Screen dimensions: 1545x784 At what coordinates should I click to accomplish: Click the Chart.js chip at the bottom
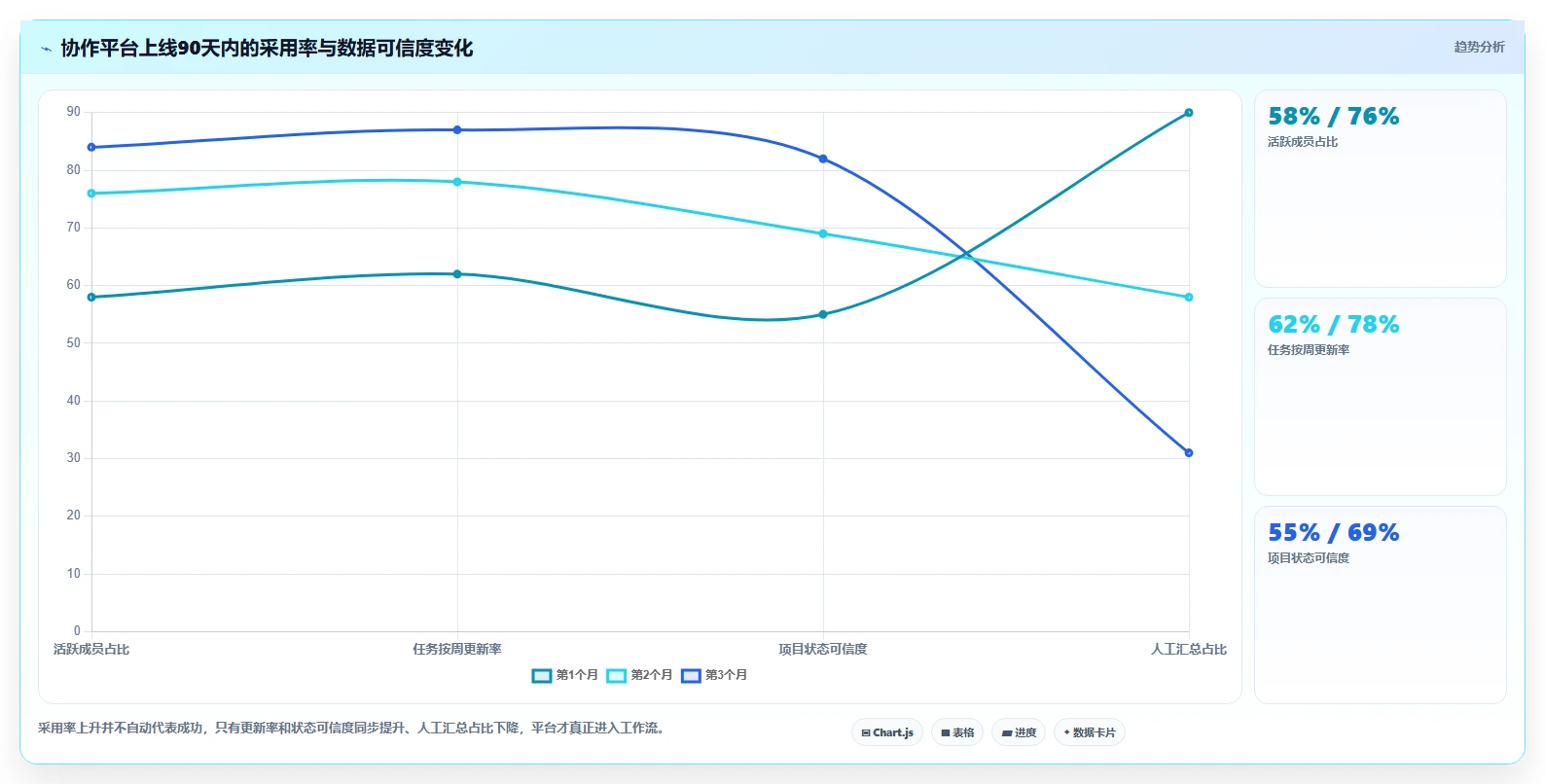coord(887,732)
